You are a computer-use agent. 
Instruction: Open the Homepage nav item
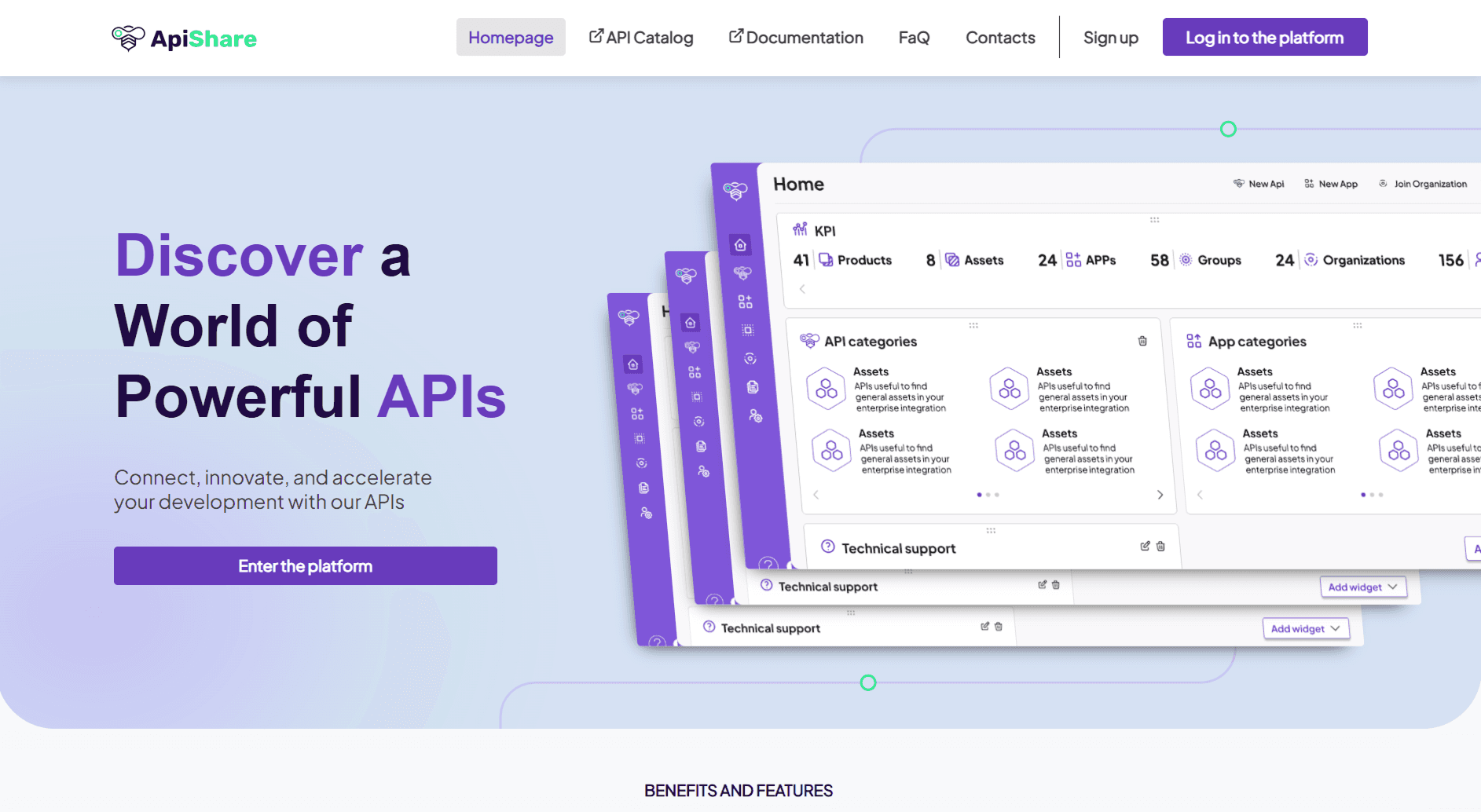click(x=511, y=38)
